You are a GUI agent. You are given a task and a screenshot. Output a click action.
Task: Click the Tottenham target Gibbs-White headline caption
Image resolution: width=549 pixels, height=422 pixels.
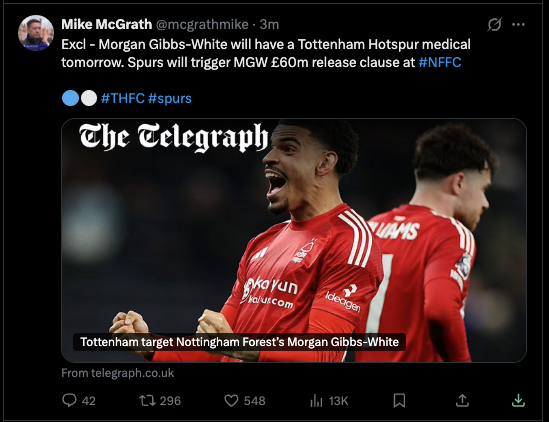tap(239, 342)
